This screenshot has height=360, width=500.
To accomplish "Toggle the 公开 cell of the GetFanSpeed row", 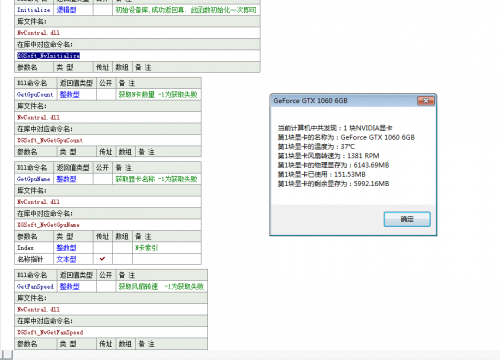I will (x=106, y=287).
